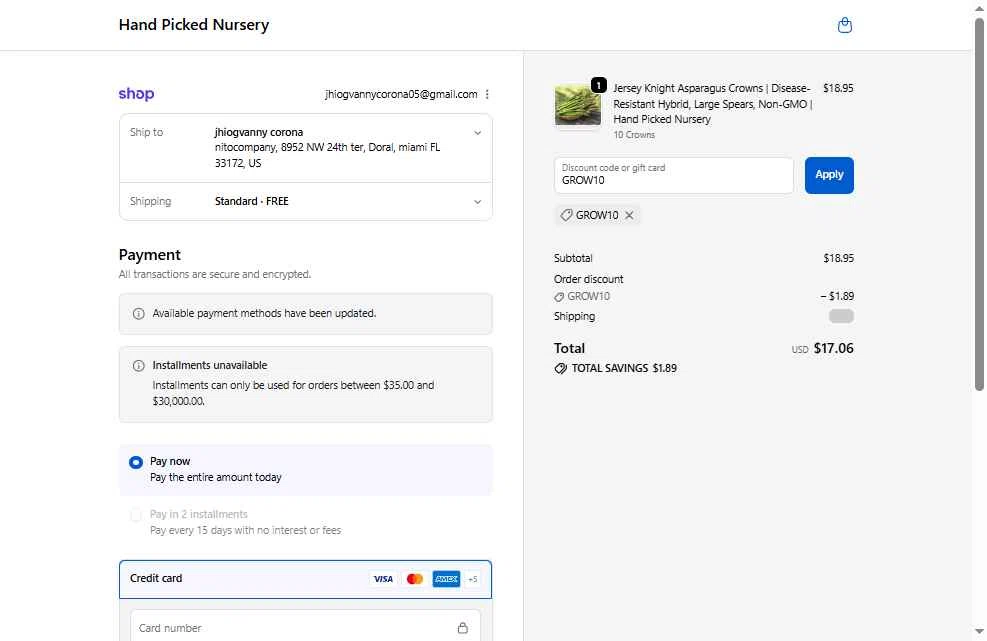Click the 10 Crowns variant label
This screenshot has height=641, width=987.
tap(634, 135)
